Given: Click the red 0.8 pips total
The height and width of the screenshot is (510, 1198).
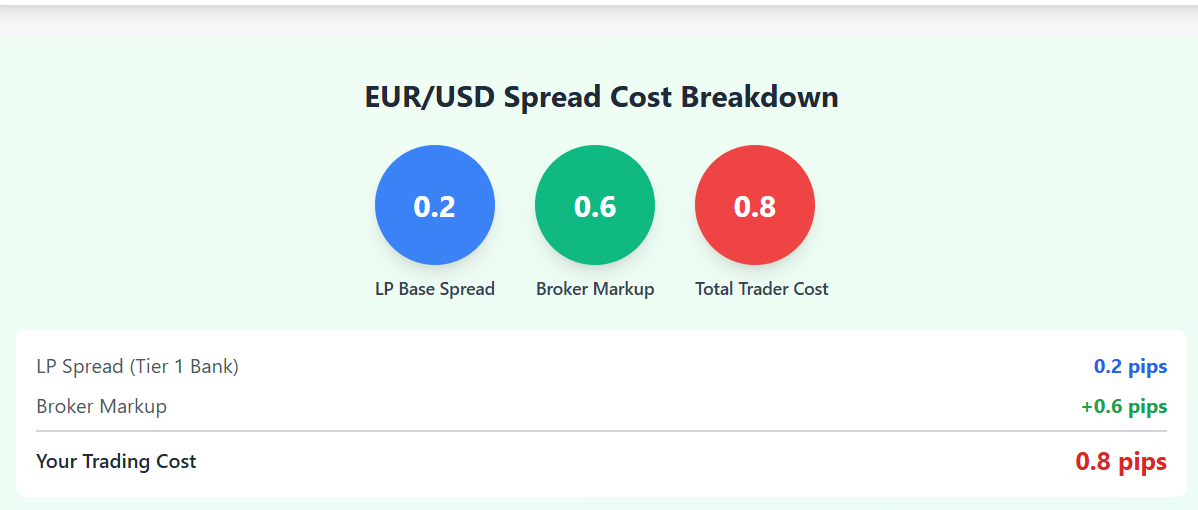Looking at the screenshot, I should 1121,462.
